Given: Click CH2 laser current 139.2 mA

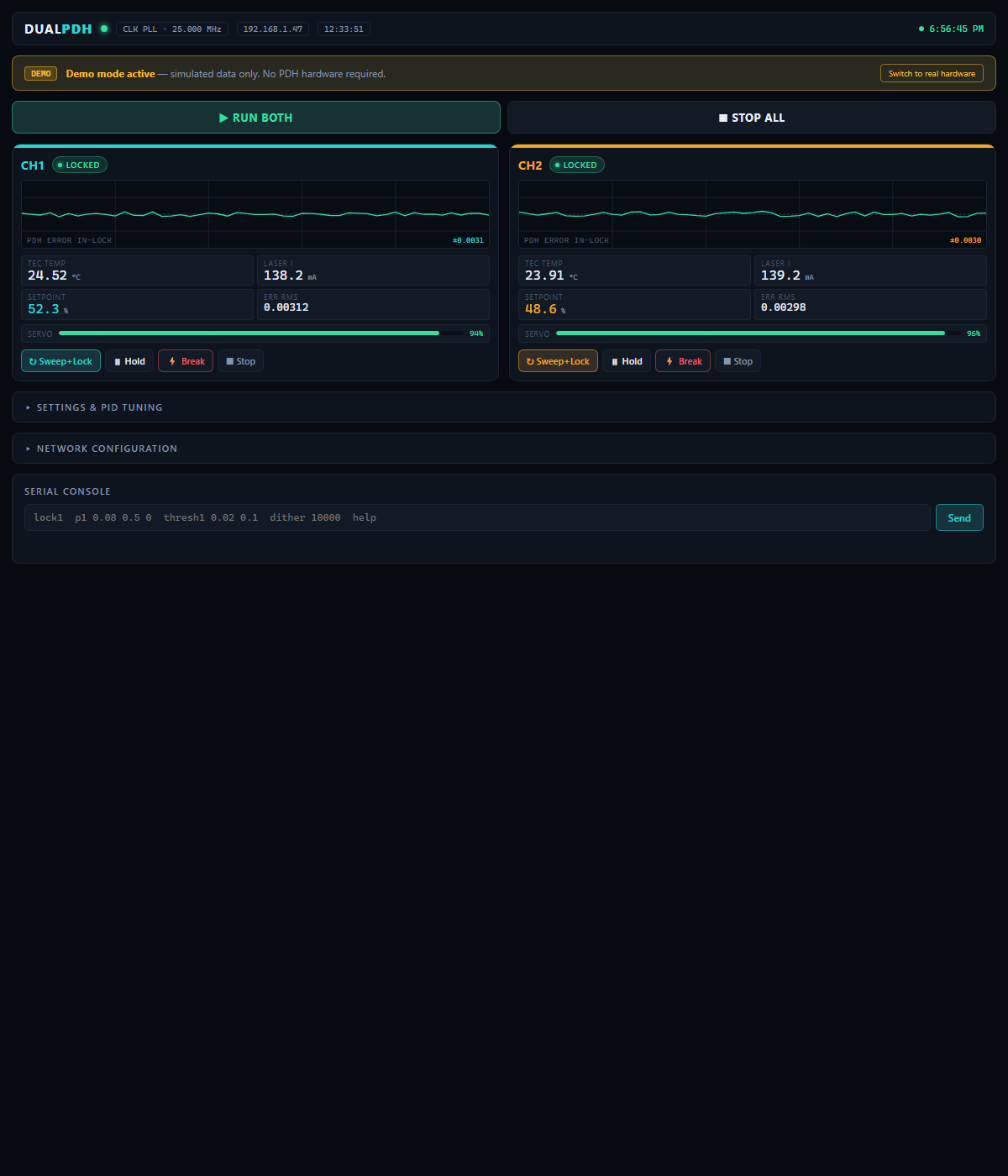Looking at the screenshot, I should pyautogui.click(x=787, y=276).
